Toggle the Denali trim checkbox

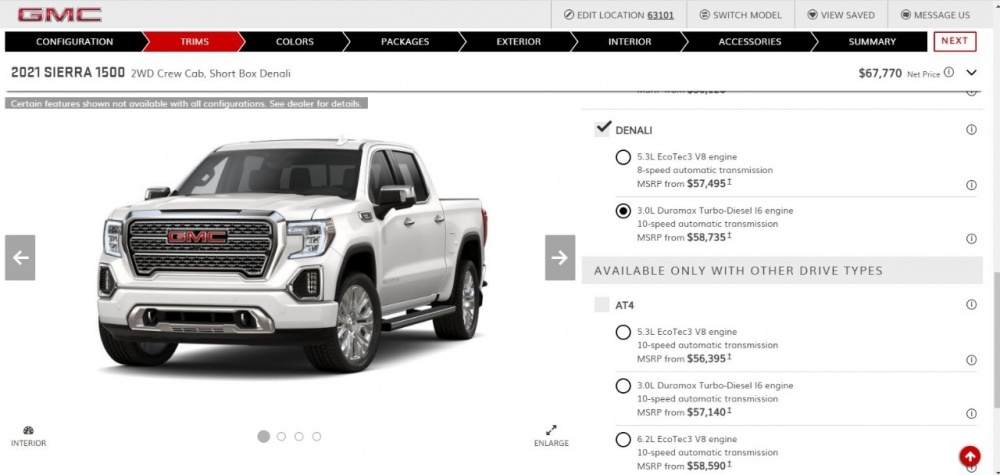pyautogui.click(x=602, y=129)
